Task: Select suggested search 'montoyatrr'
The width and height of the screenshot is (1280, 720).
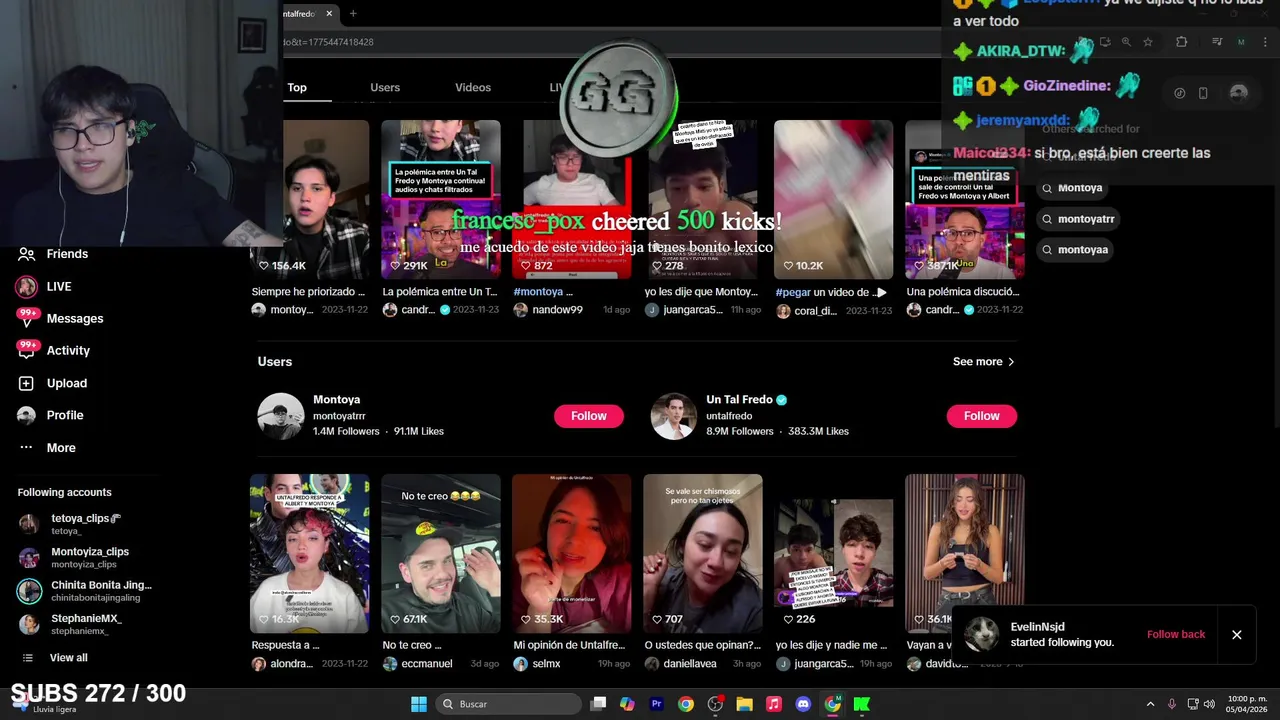Action: 1078,219
